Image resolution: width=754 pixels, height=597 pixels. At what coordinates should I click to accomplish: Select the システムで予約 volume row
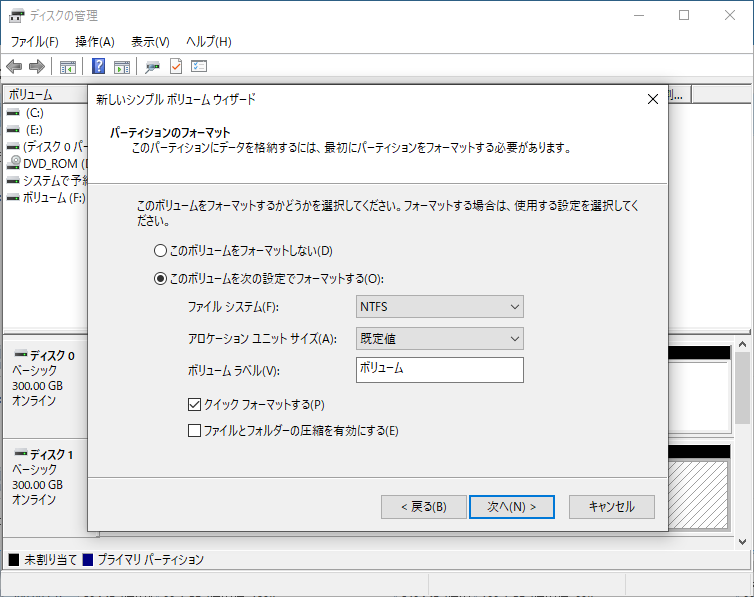click(x=47, y=181)
